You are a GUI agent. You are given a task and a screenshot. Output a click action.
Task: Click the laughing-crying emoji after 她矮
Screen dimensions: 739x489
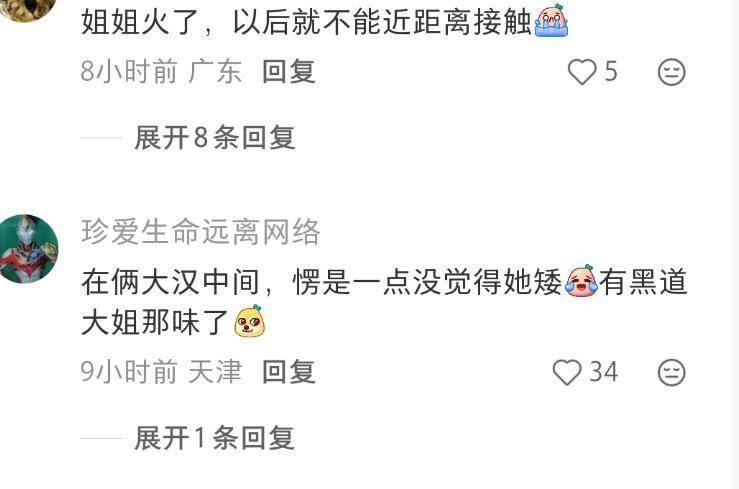tap(581, 281)
